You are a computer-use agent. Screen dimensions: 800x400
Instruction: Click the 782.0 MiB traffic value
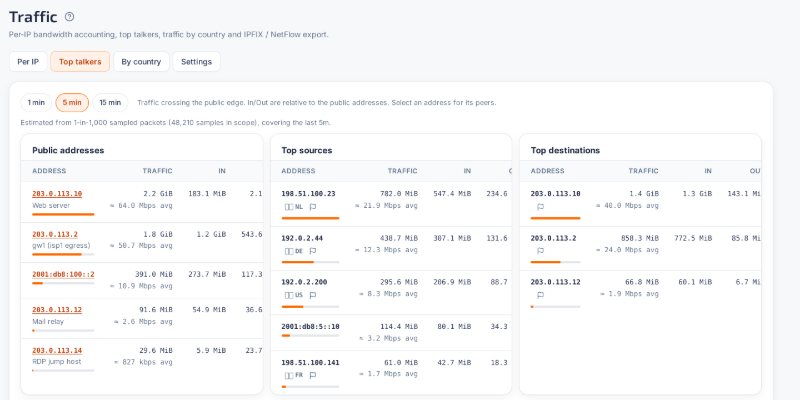399,194
